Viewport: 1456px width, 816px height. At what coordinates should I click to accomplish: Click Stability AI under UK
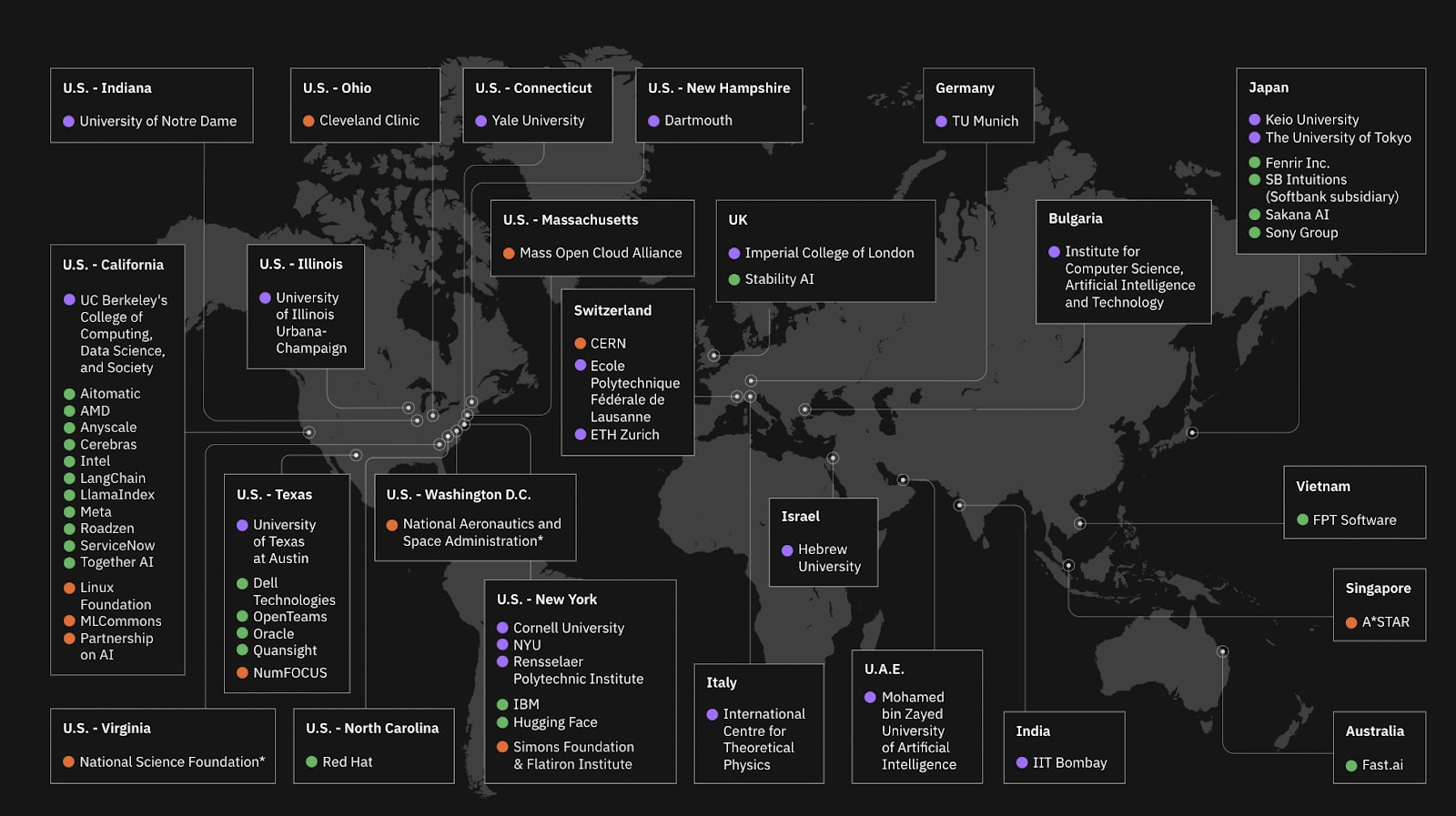click(x=771, y=279)
